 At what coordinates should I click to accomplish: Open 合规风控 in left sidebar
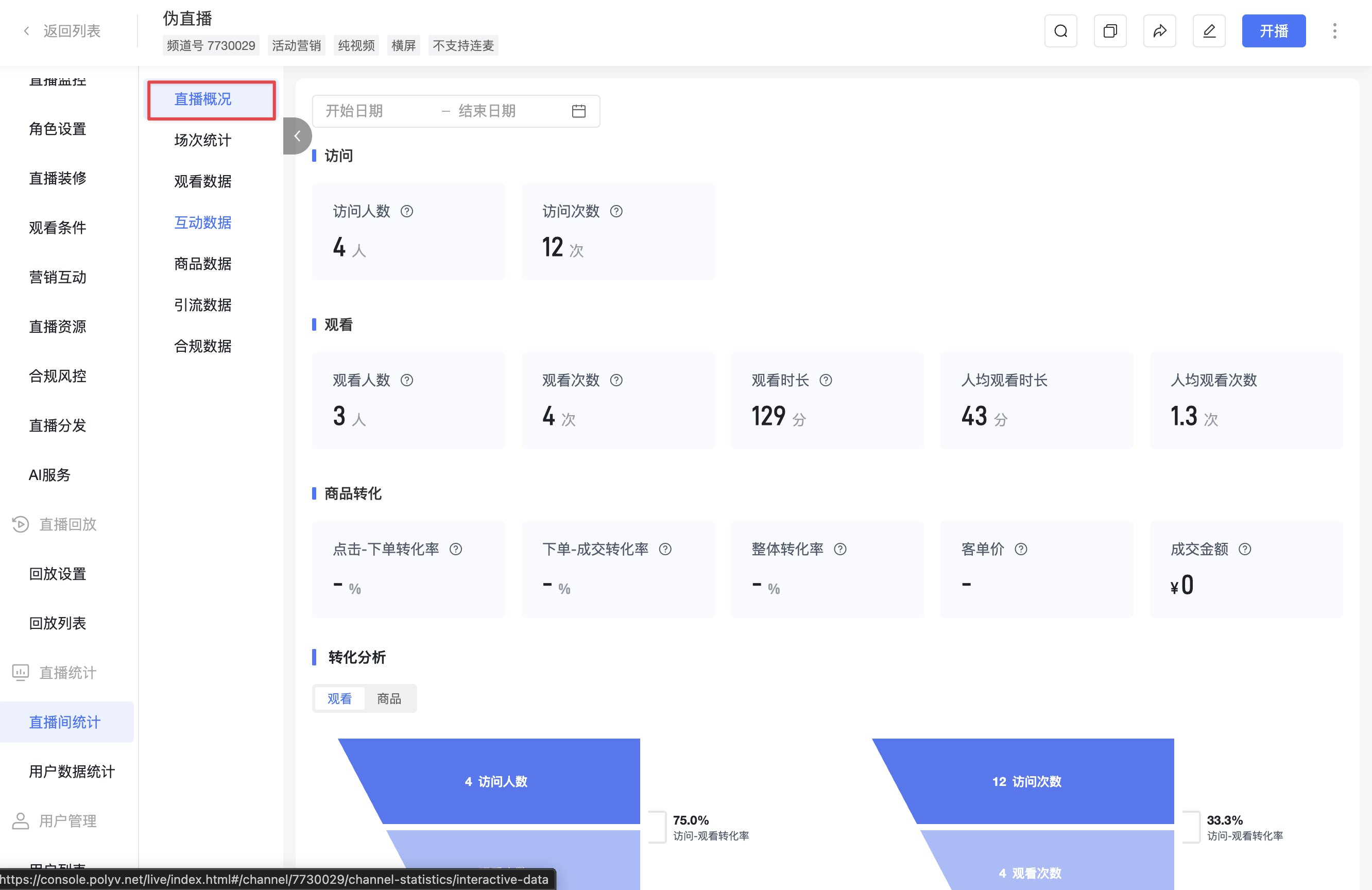tap(58, 376)
